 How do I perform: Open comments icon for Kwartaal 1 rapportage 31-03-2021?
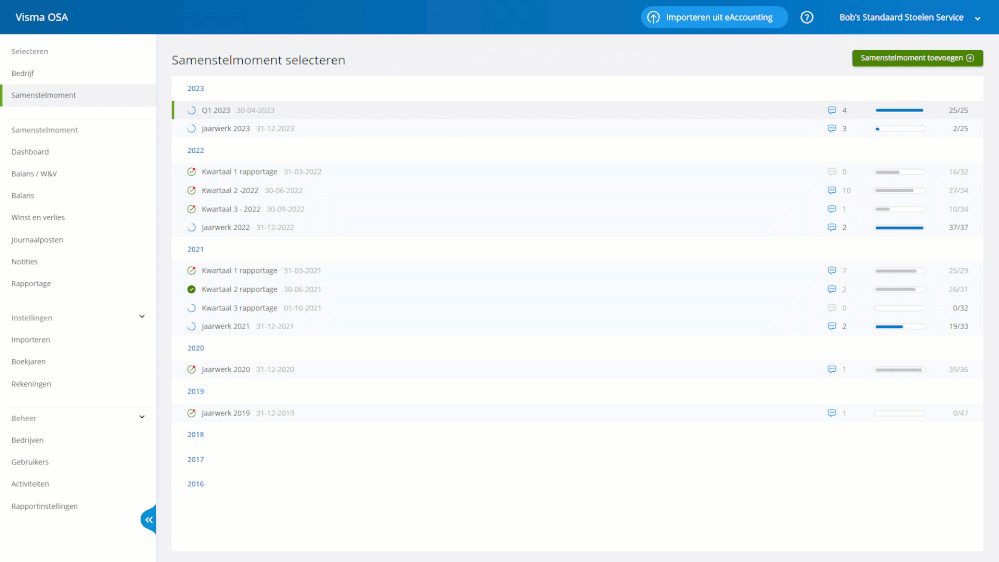tap(831, 271)
